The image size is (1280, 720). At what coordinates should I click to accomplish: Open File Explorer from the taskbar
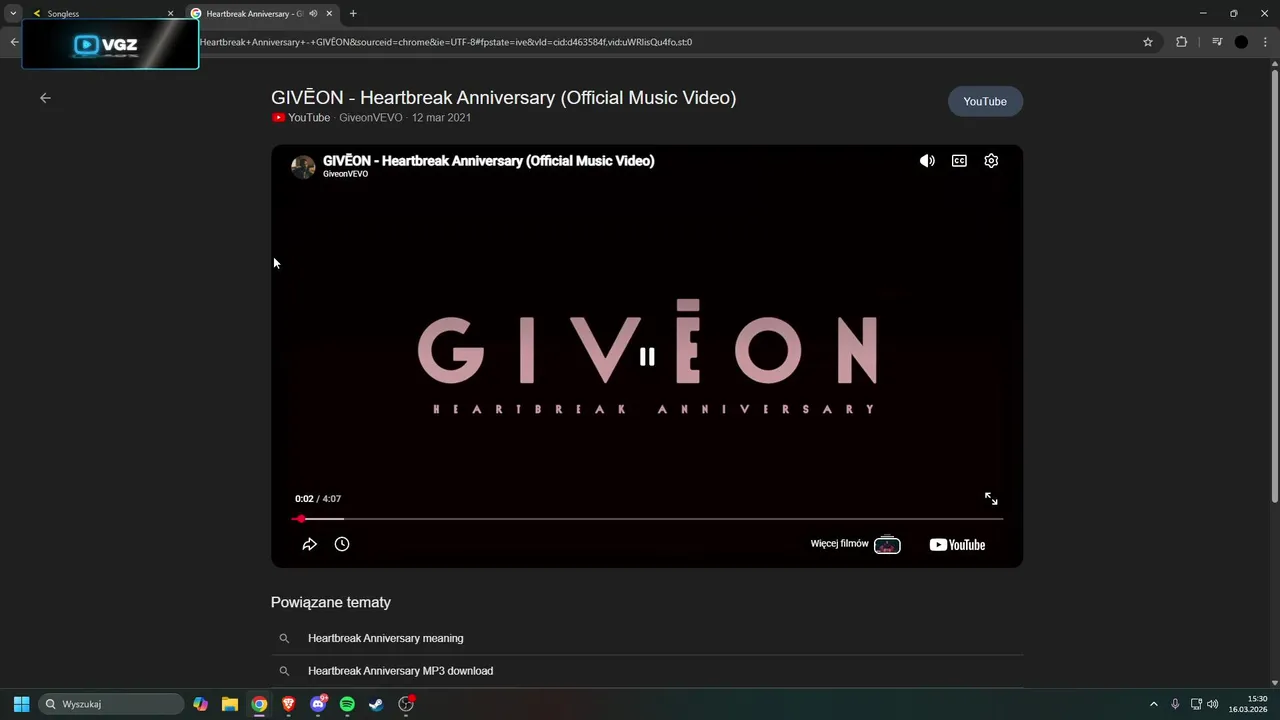click(230, 704)
